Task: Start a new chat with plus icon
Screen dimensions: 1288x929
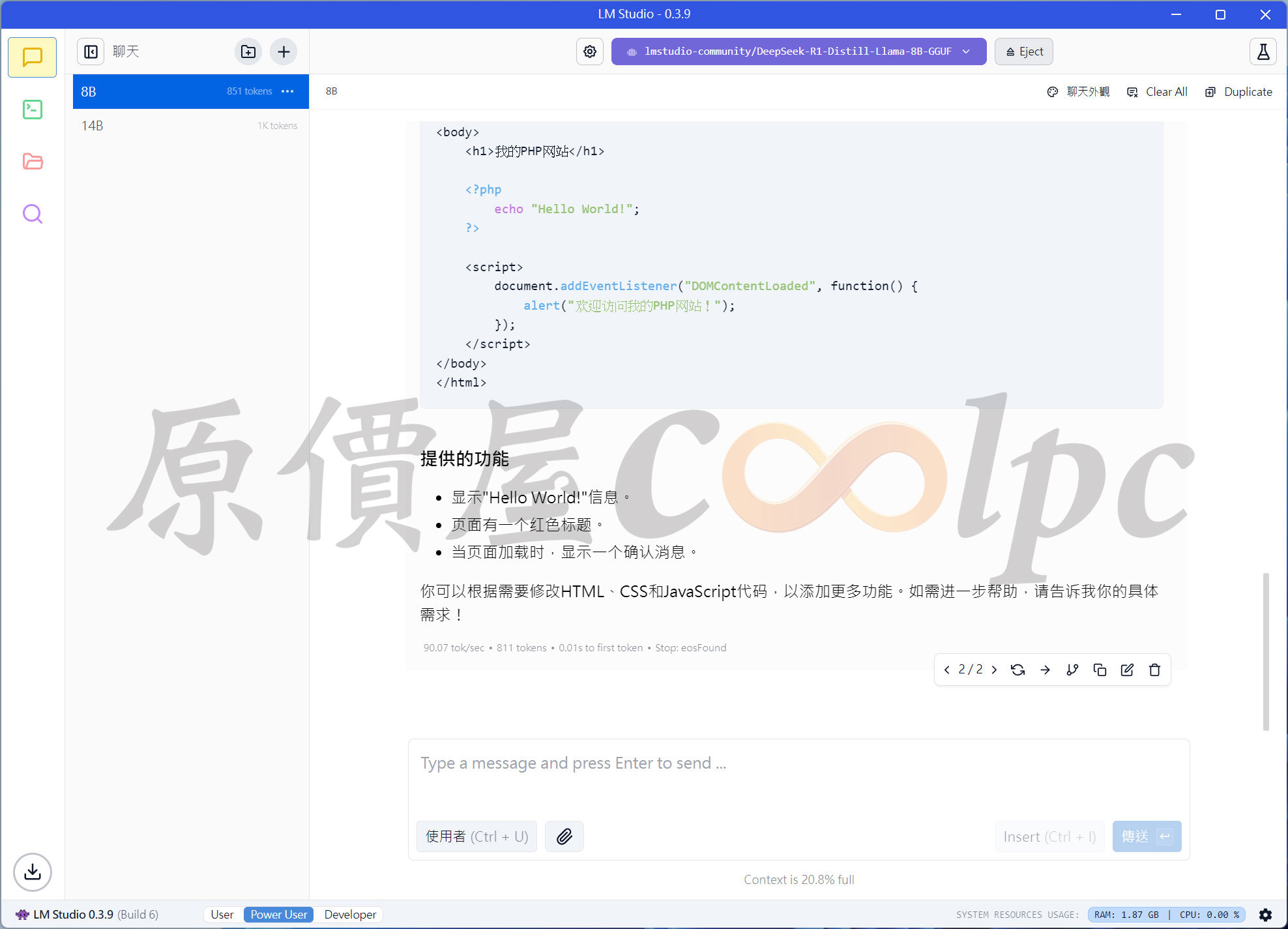Action: pyautogui.click(x=284, y=52)
